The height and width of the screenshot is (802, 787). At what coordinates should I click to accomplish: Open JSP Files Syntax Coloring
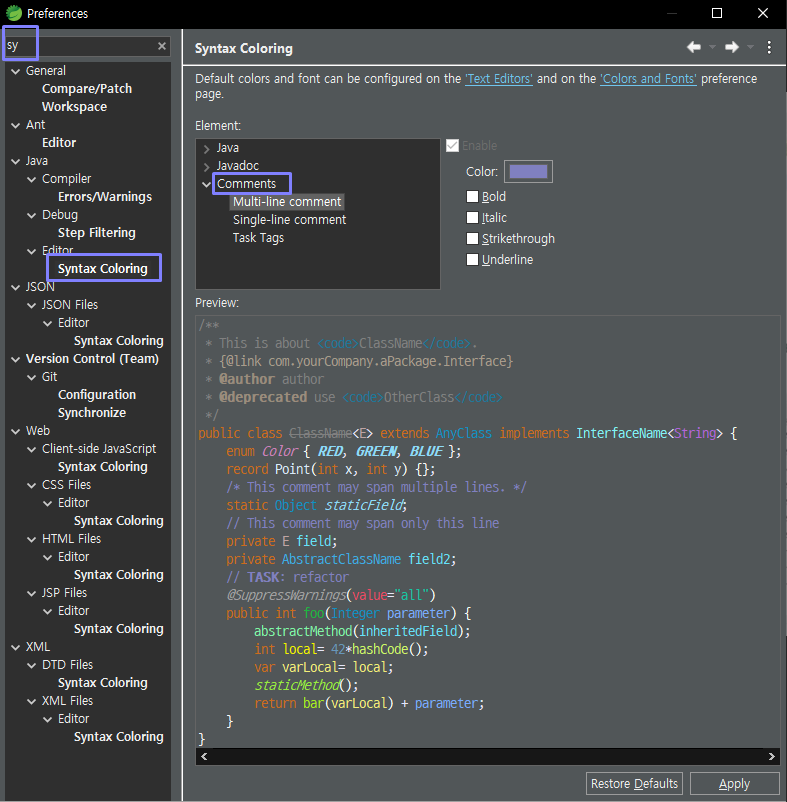coord(119,629)
